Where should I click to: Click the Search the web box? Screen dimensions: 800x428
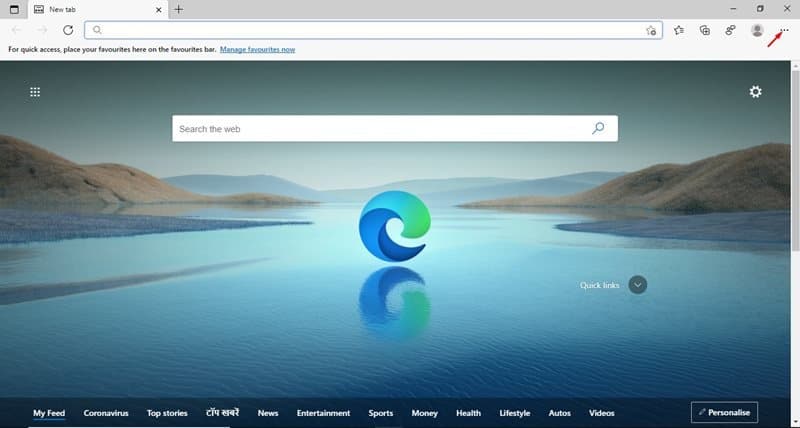coord(395,129)
